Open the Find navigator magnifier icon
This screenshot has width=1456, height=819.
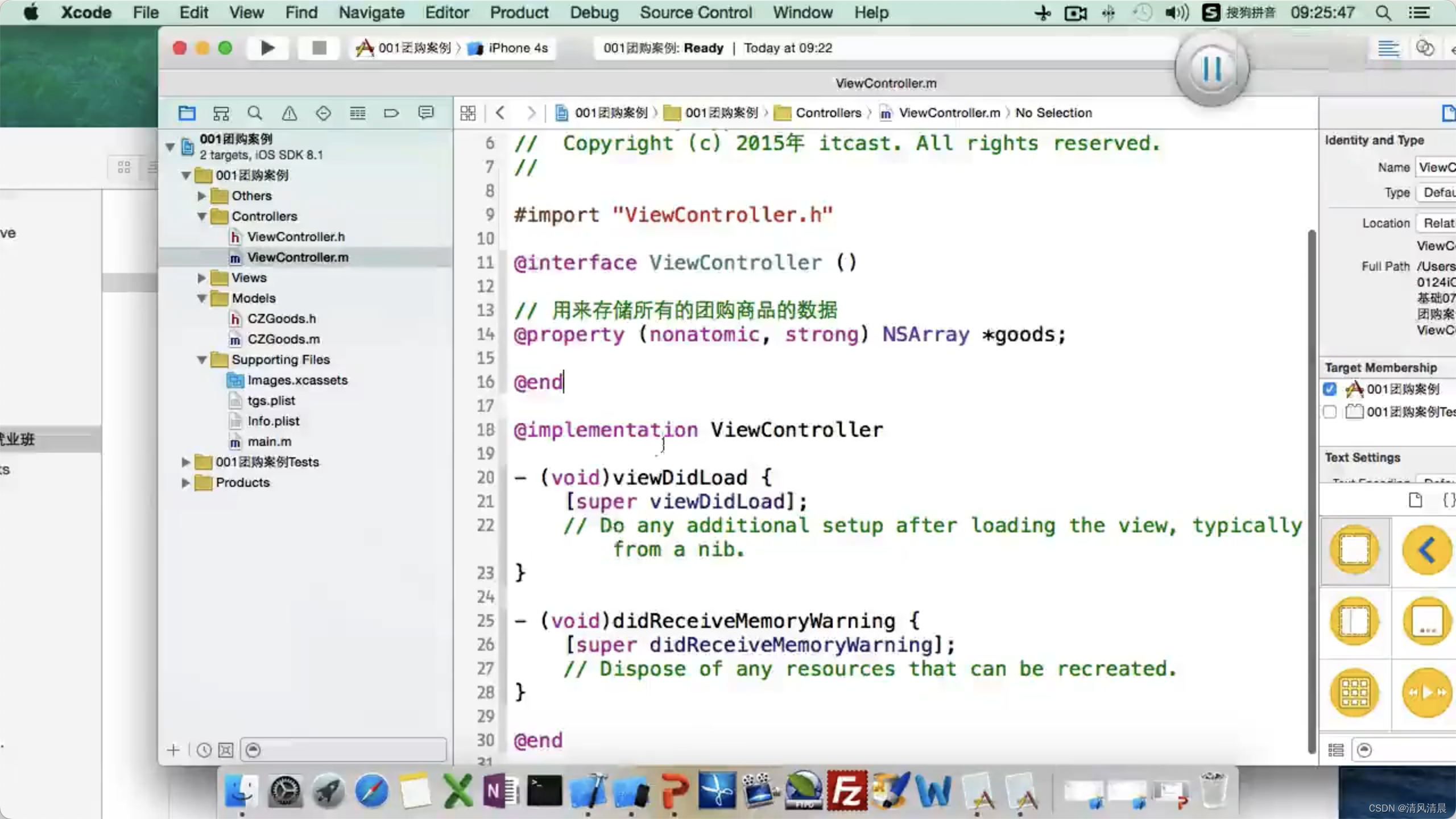pos(255,113)
